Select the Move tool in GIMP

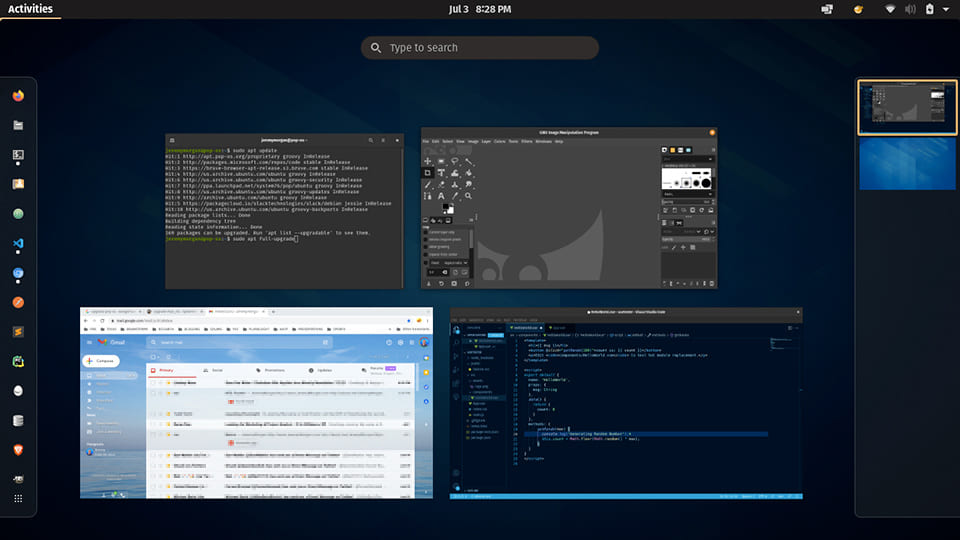point(427,161)
